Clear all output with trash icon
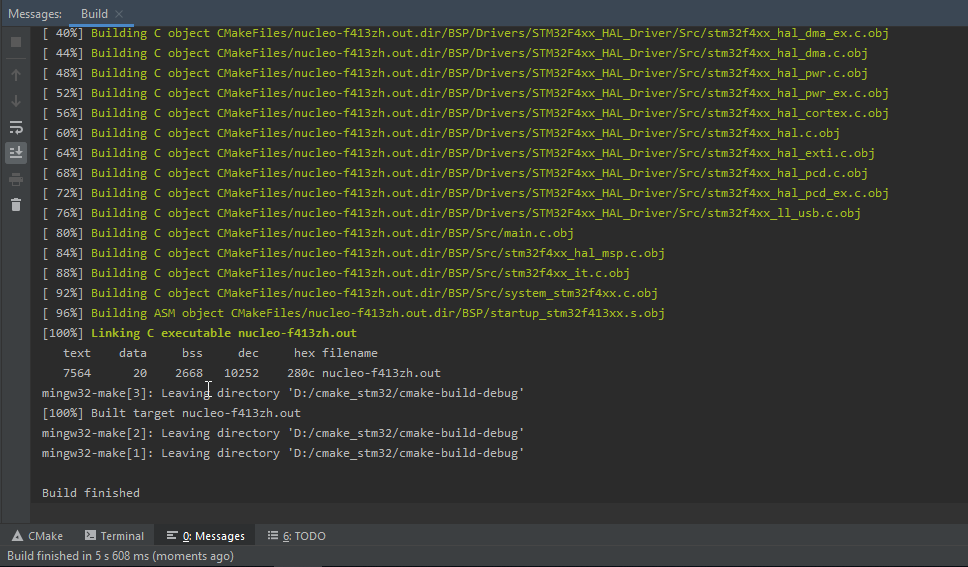Screen dimensions: 968x567 click(x=16, y=204)
